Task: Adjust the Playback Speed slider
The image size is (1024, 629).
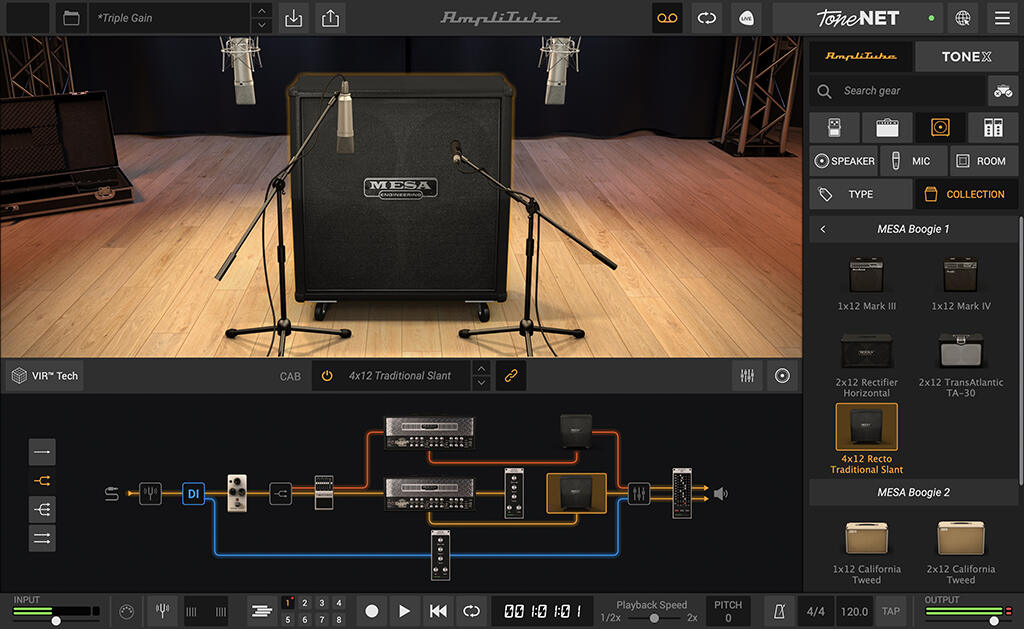Action: coord(654,618)
